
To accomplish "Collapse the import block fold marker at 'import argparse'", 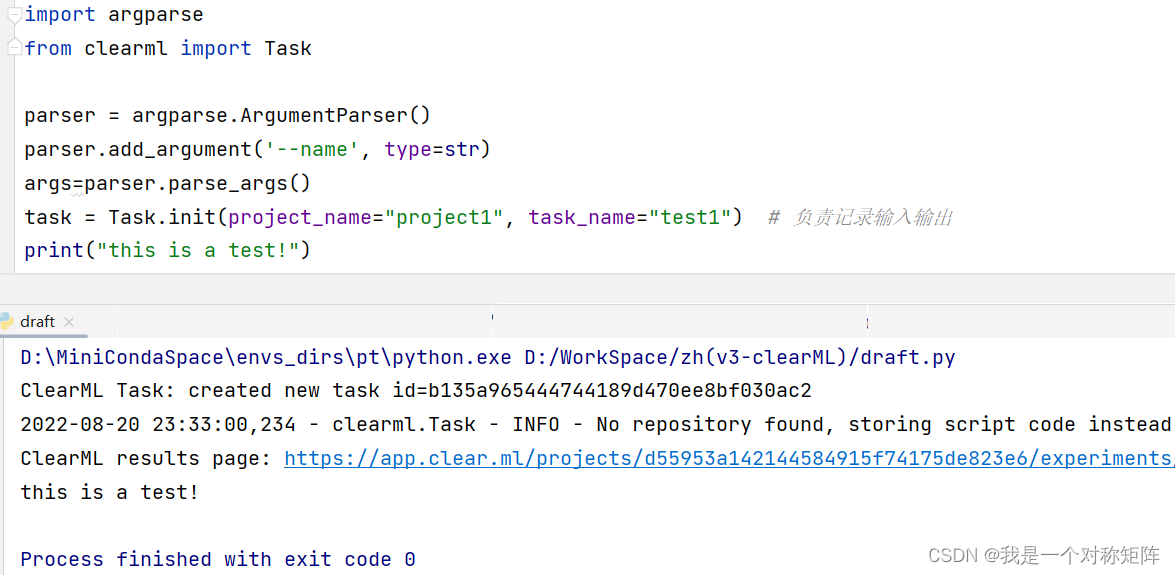I will pos(14,14).
